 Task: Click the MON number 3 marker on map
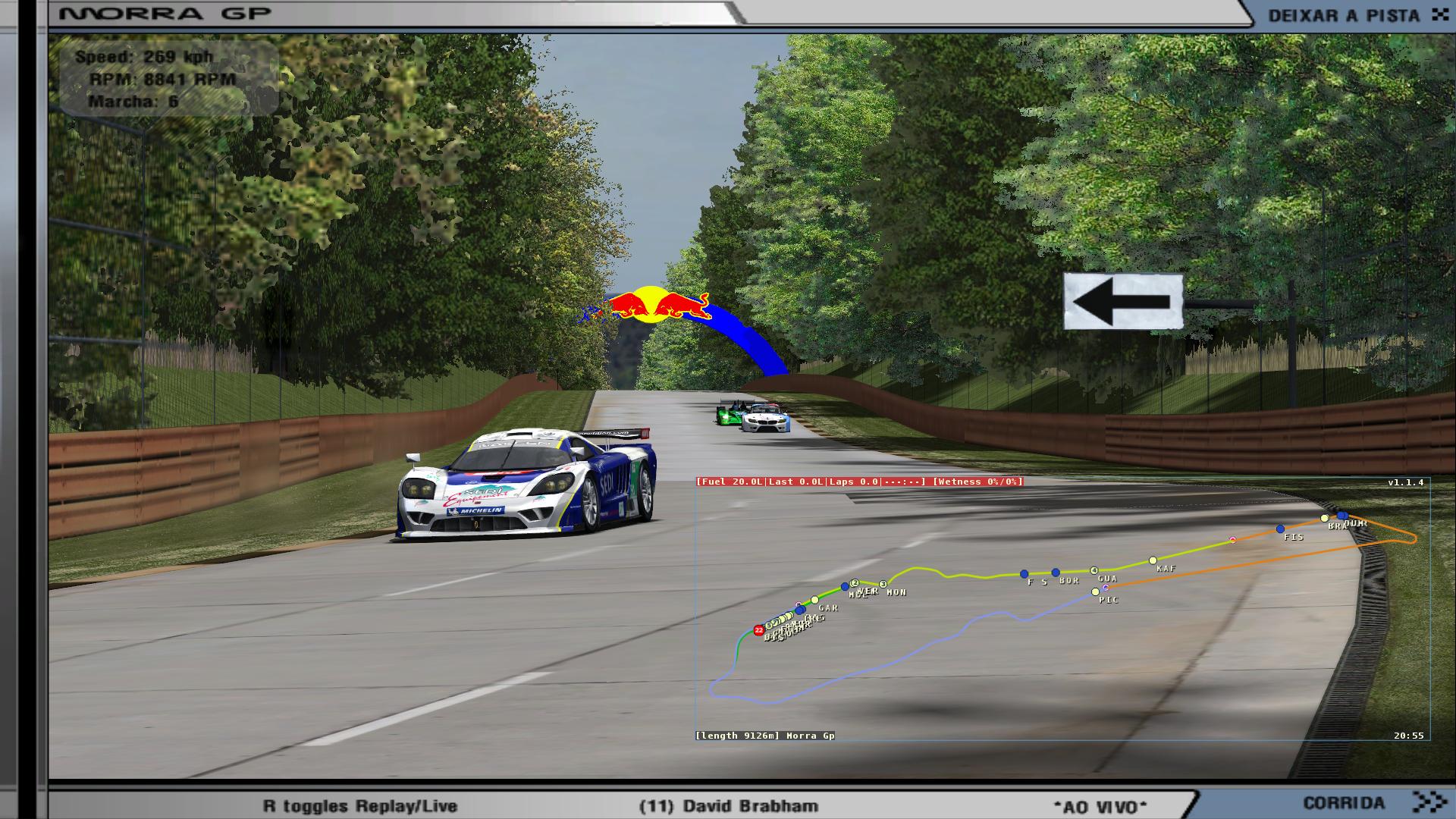click(x=883, y=584)
